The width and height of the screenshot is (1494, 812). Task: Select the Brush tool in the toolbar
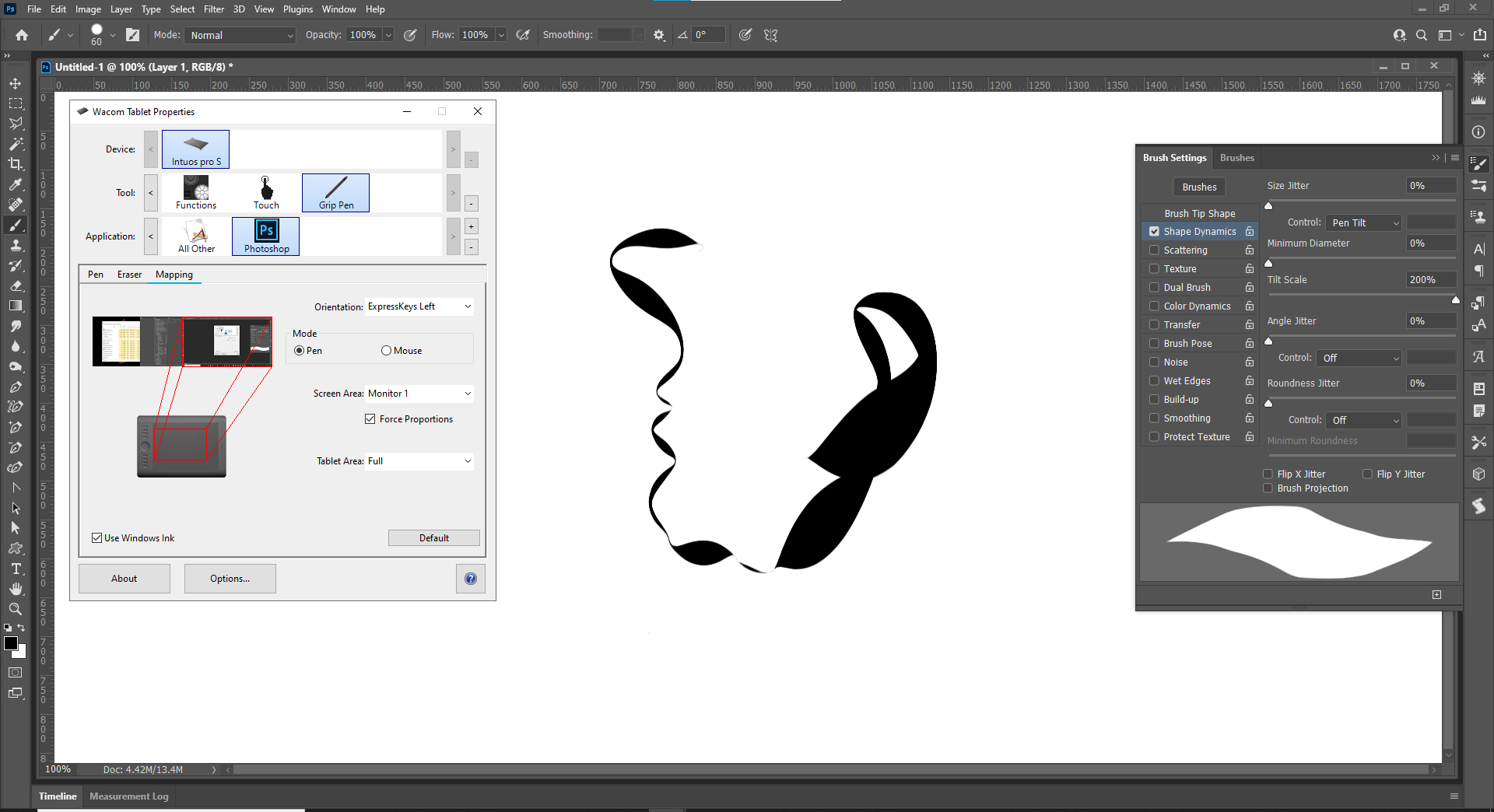[x=16, y=225]
